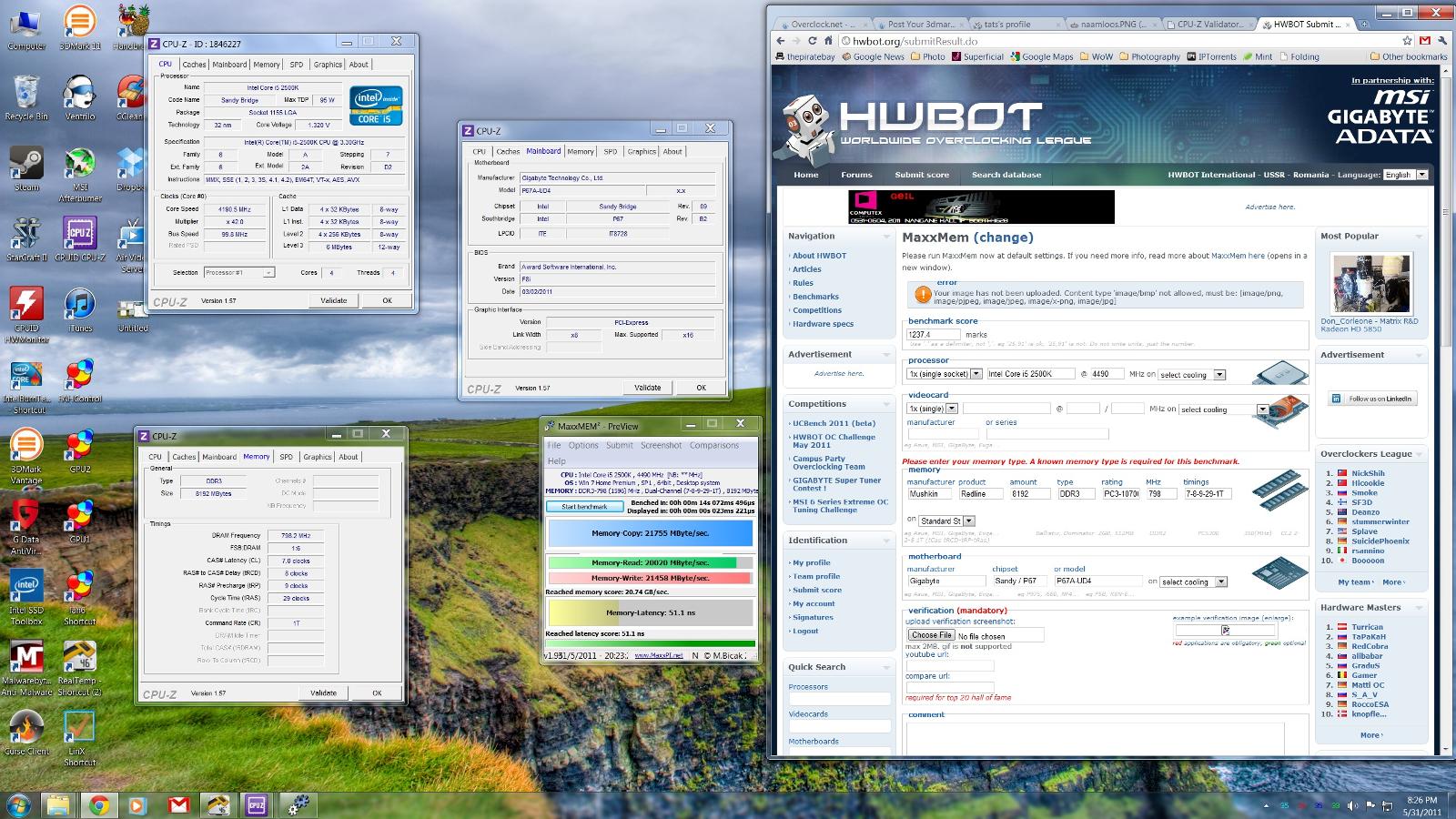Open Gmail icon in the taskbar
This screenshot has width=1456, height=819.
coord(178,805)
